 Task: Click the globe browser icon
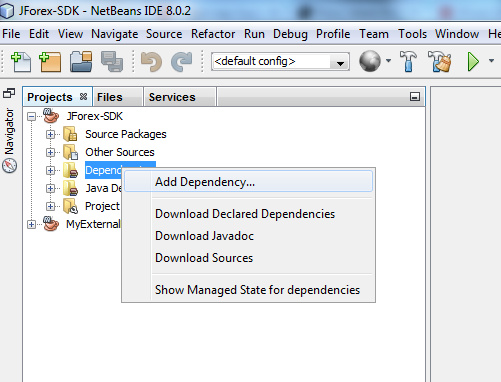pos(370,61)
